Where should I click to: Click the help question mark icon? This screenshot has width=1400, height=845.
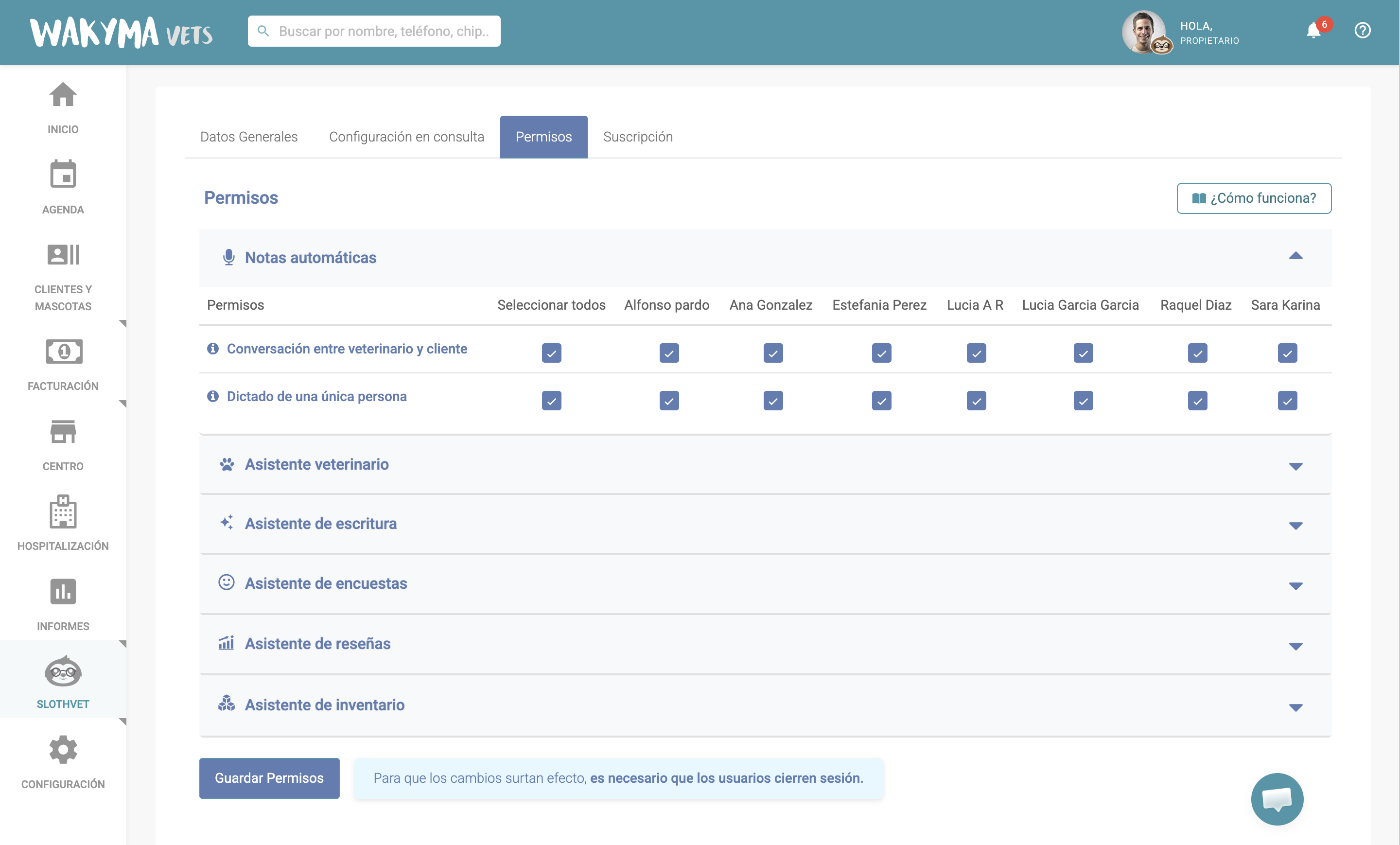(x=1363, y=30)
